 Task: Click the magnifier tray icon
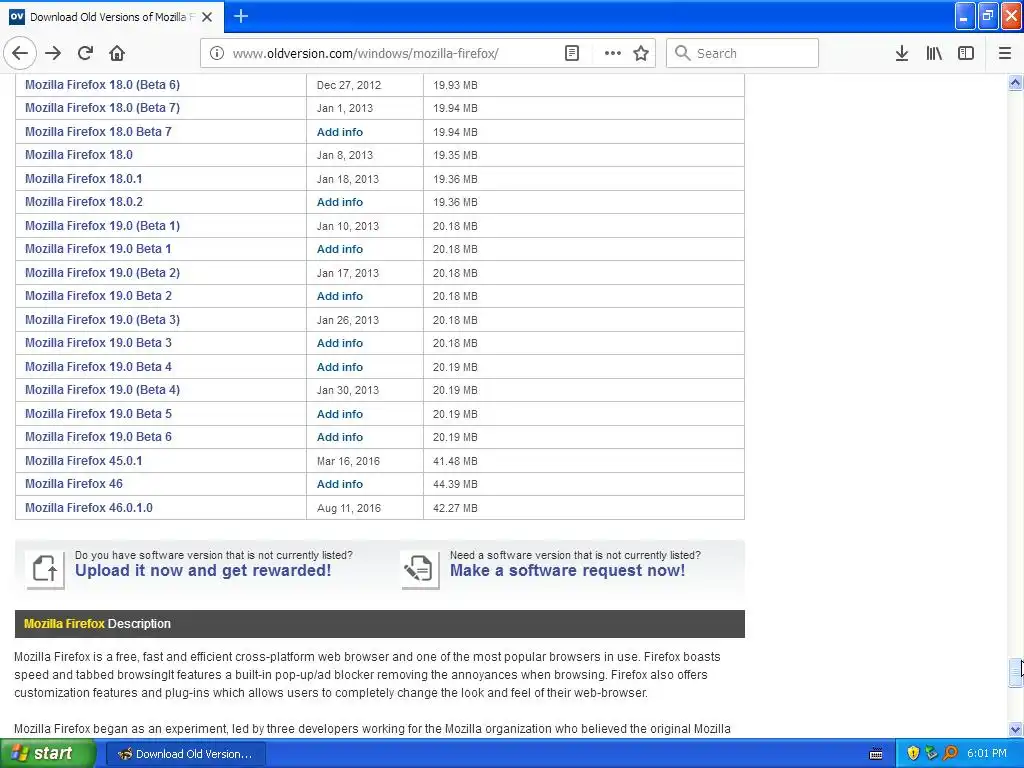950,754
